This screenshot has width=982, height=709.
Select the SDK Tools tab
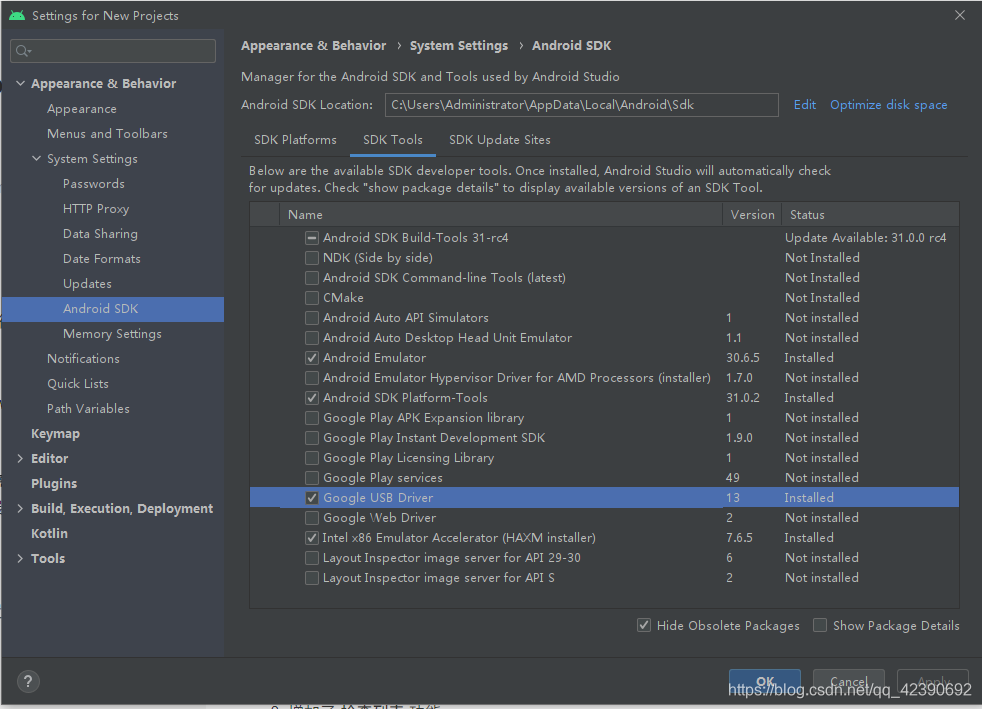tap(393, 140)
